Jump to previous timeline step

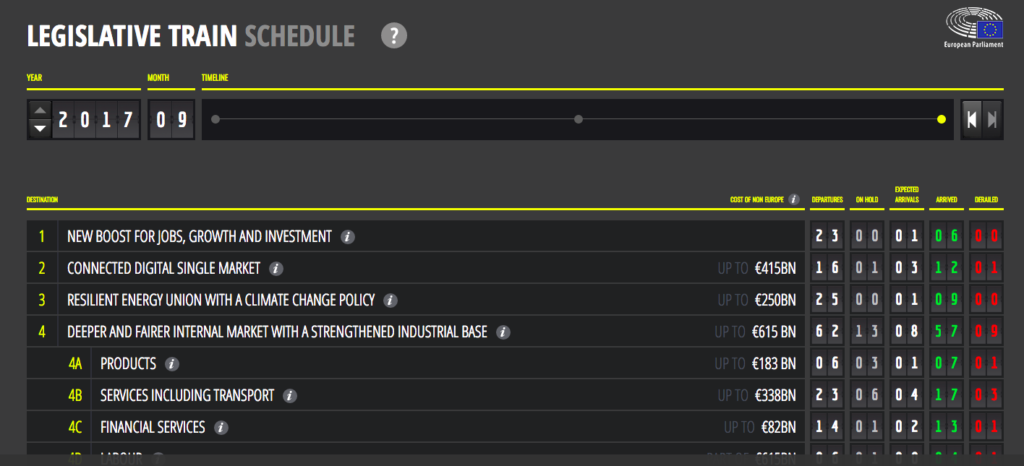tap(972, 119)
